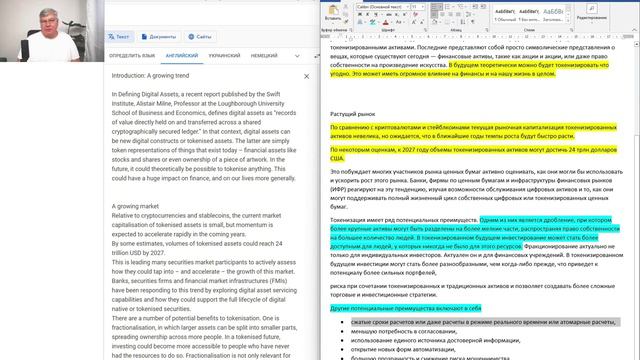
Task: Apply the Обычный style
Action: tap(505, 15)
